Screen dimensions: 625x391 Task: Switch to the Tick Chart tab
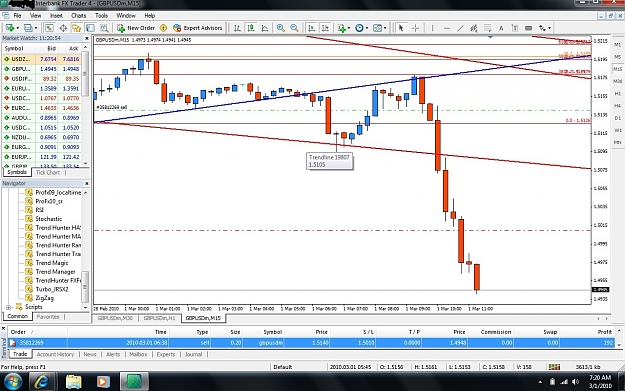point(48,173)
